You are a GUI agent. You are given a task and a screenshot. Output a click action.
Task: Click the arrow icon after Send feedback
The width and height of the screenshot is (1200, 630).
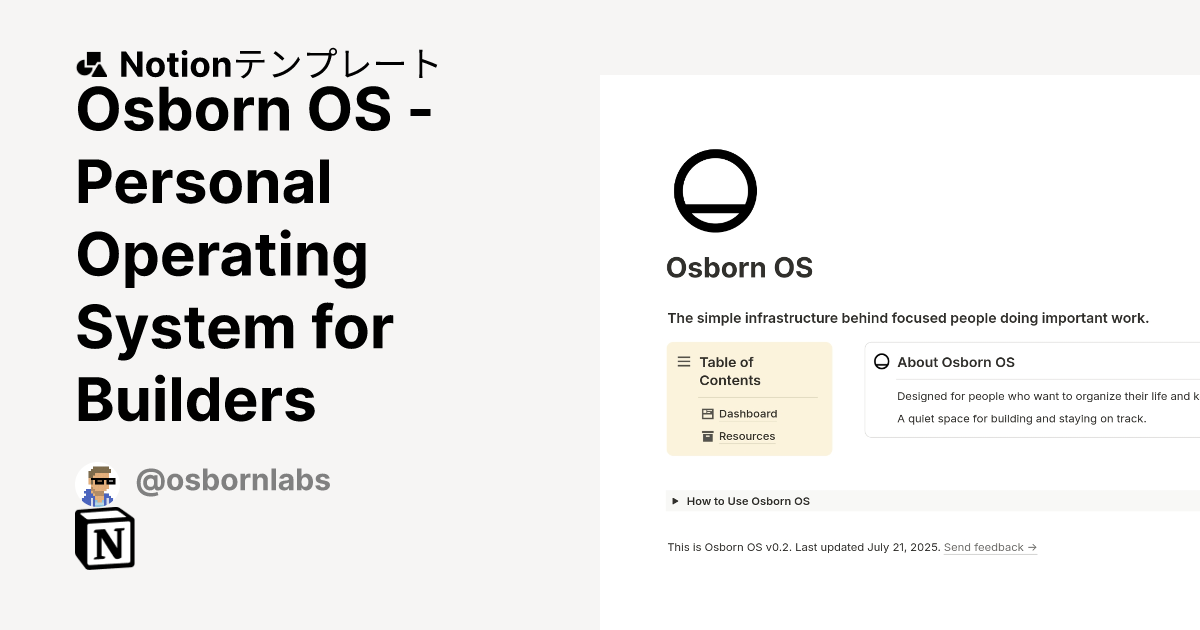click(x=1031, y=547)
